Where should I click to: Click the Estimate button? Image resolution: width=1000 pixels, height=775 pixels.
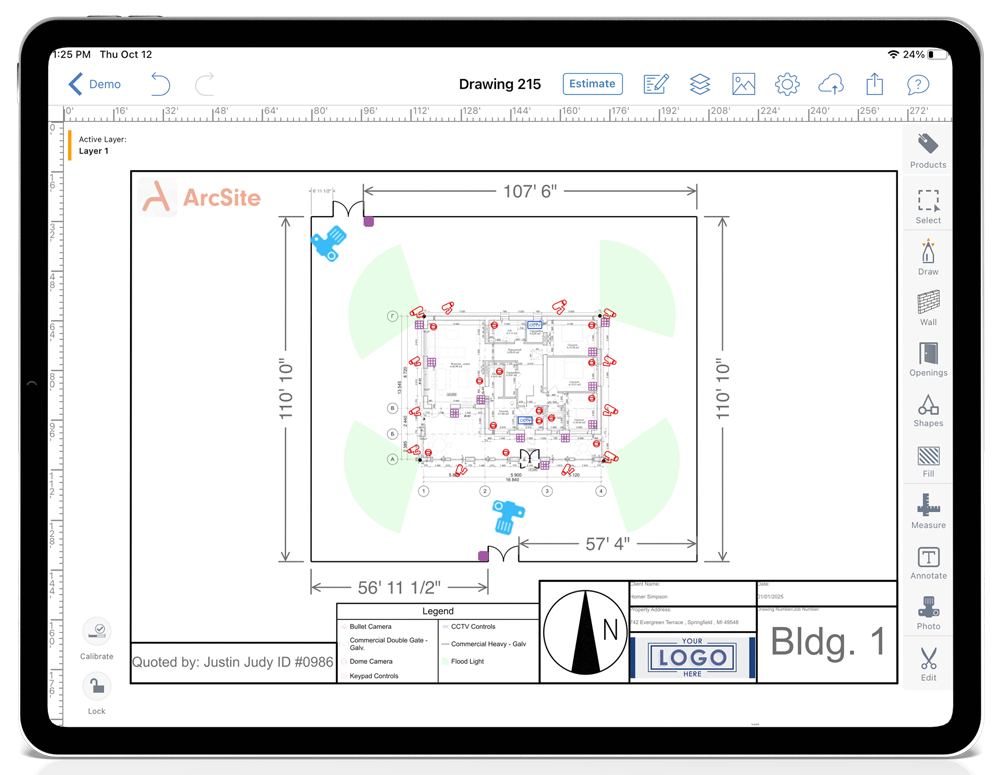[x=592, y=84]
